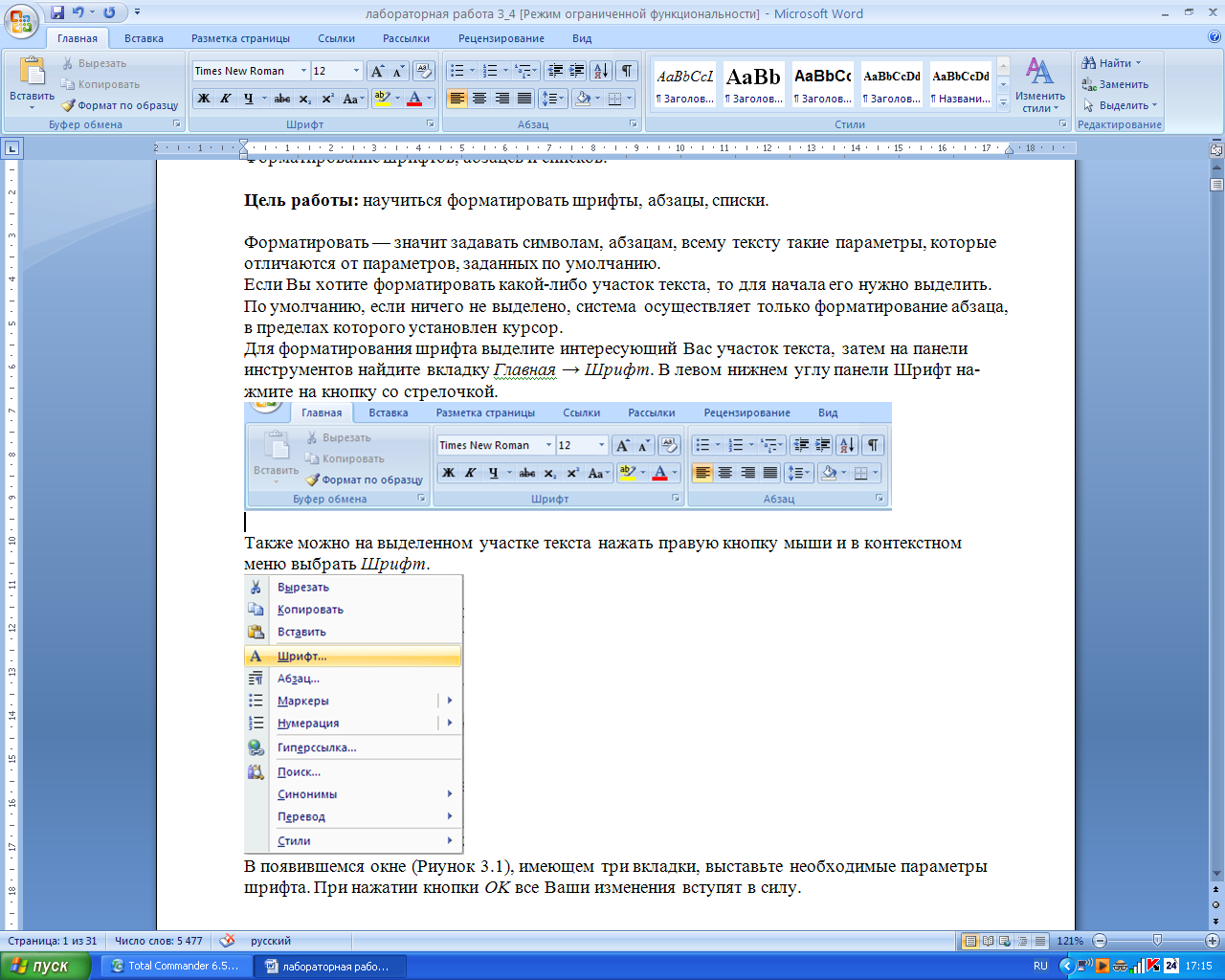The image size is (1225, 980).
Task: Open the Рецензирование tab of the top ribbon
Action: point(501,38)
